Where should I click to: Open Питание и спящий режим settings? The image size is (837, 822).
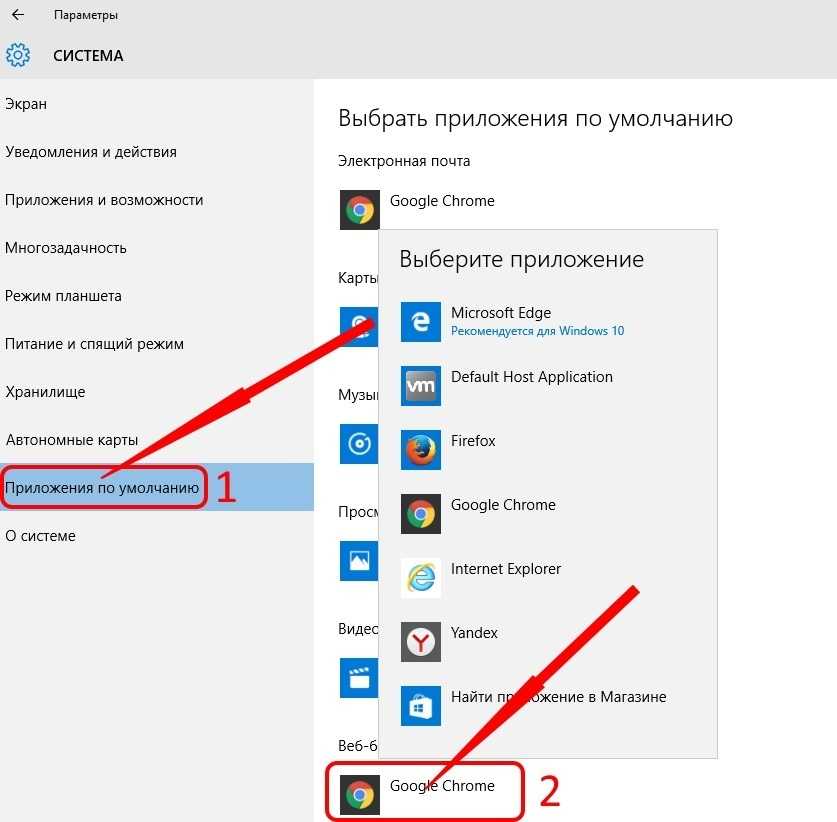click(157, 344)
